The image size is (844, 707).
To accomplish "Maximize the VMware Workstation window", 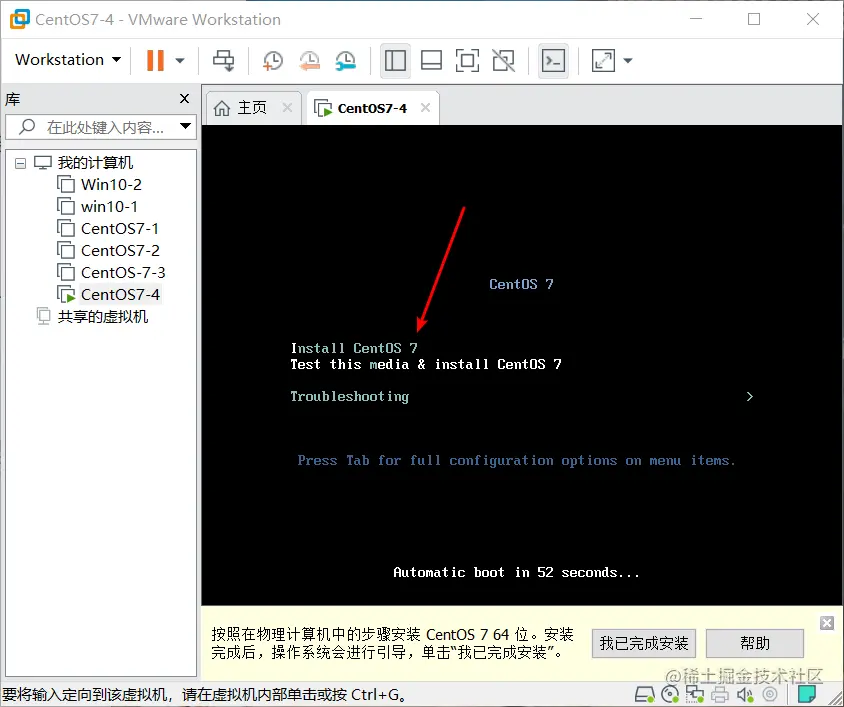I will click(x=754, y=19).
